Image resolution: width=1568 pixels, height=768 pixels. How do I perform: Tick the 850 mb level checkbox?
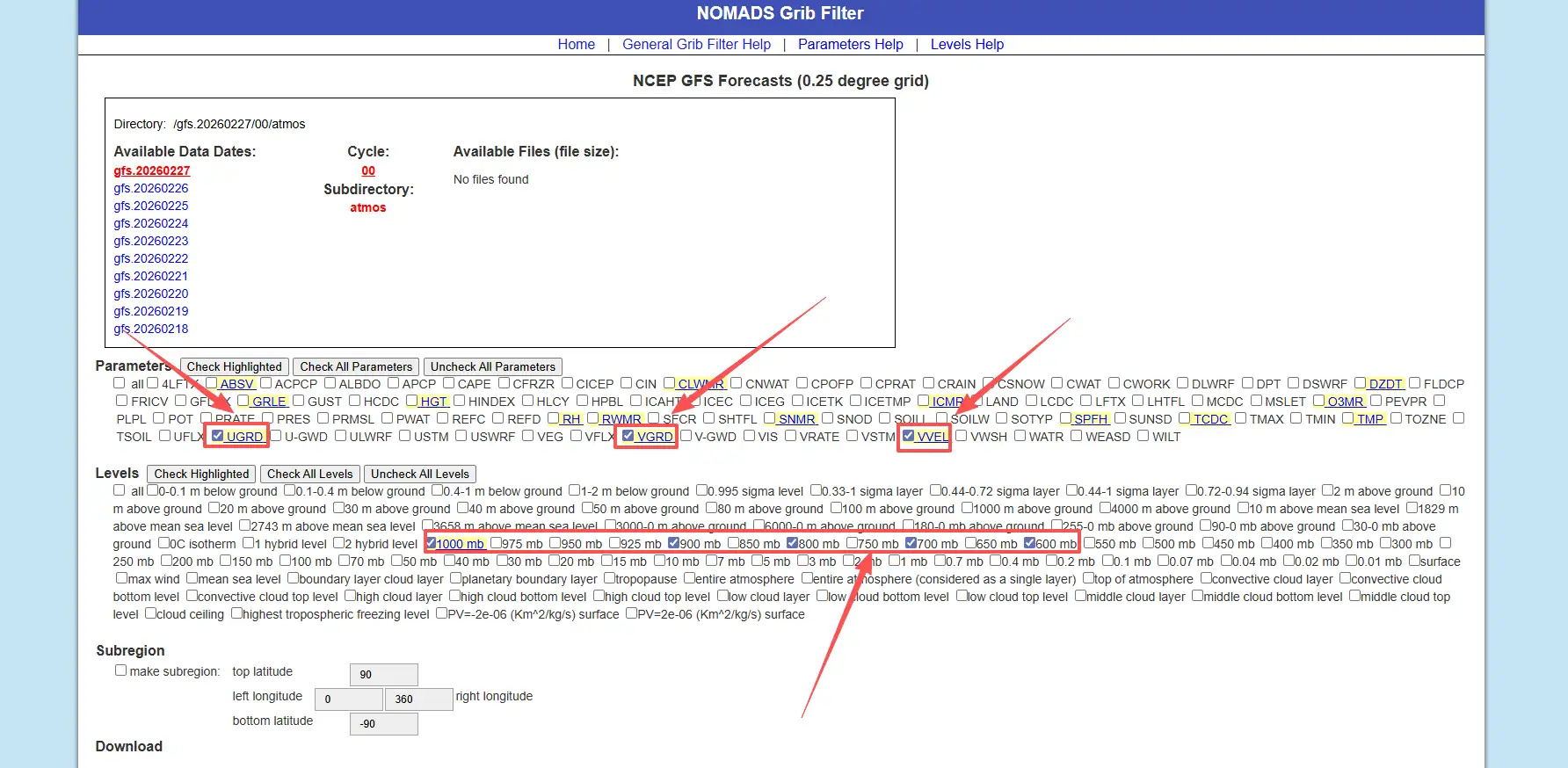point(733,543)
